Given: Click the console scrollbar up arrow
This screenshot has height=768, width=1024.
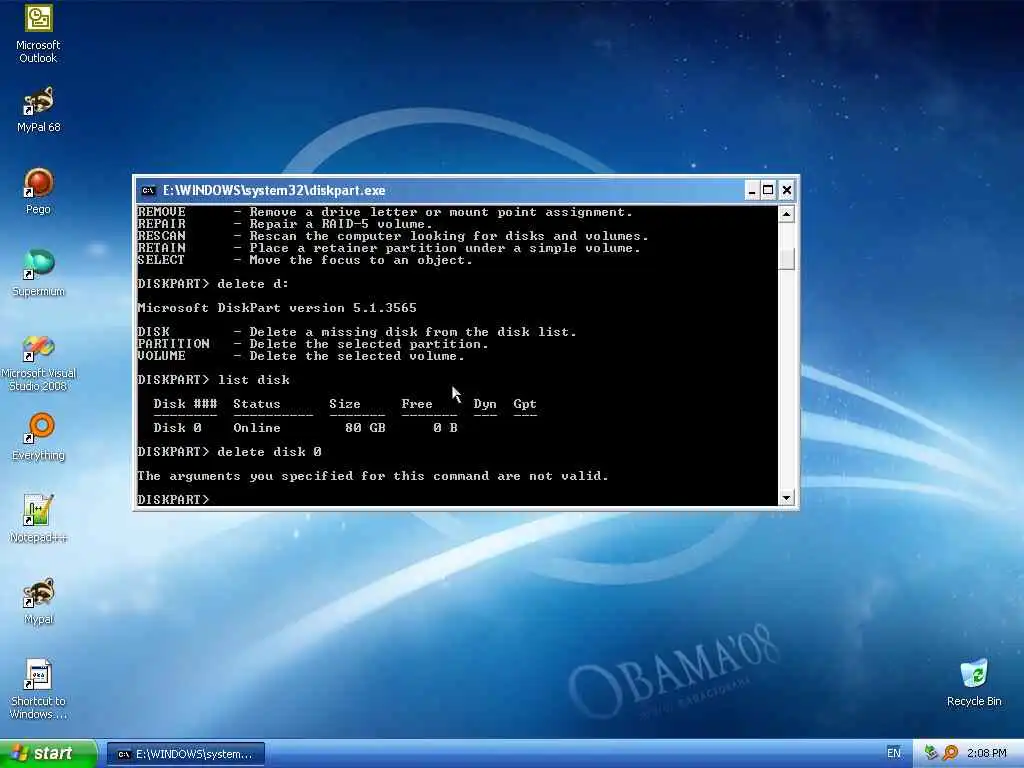Looking at the screenshot, I should (786, 214).
